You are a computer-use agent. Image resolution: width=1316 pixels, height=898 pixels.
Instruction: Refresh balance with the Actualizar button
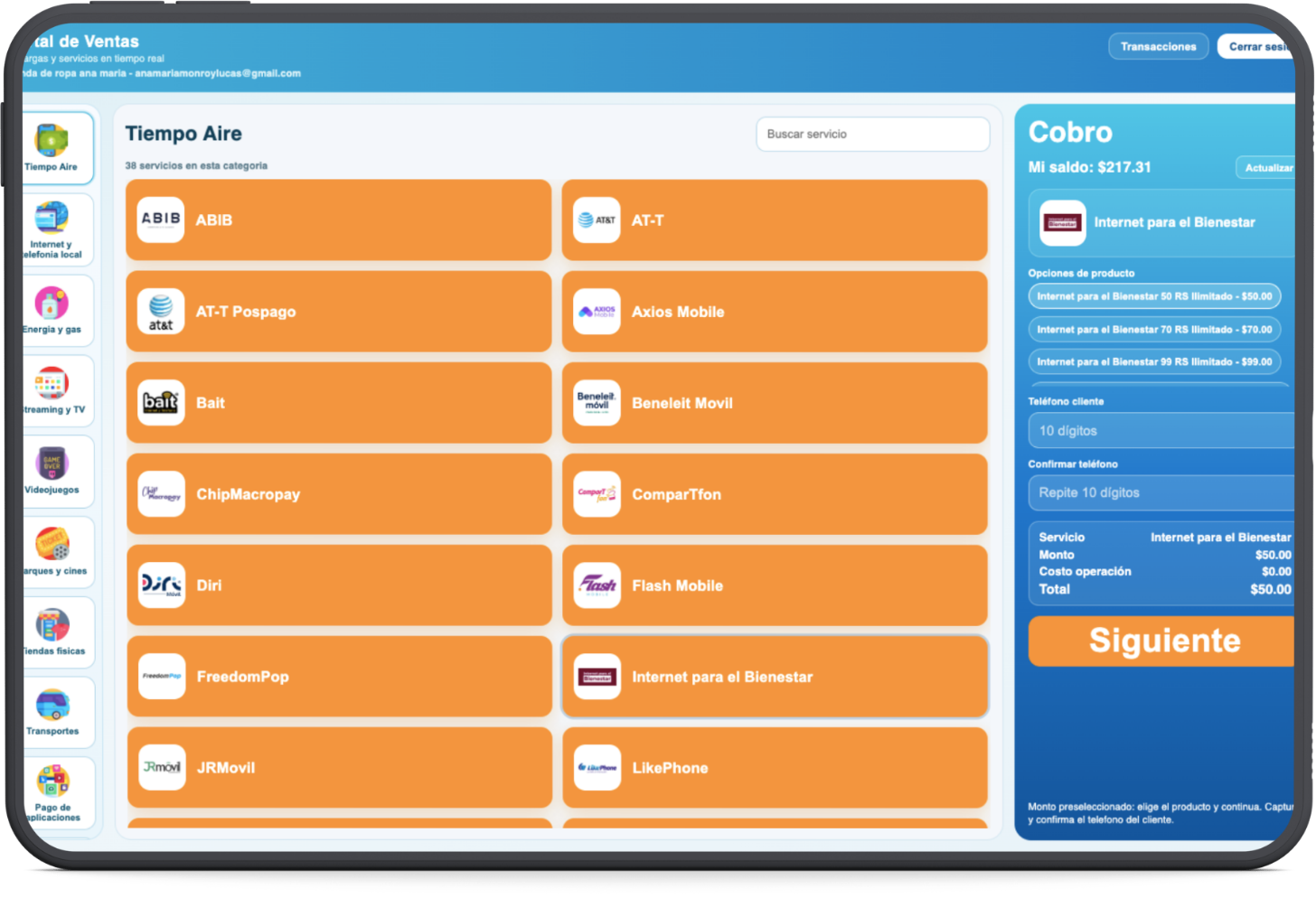click(1266, 167)
